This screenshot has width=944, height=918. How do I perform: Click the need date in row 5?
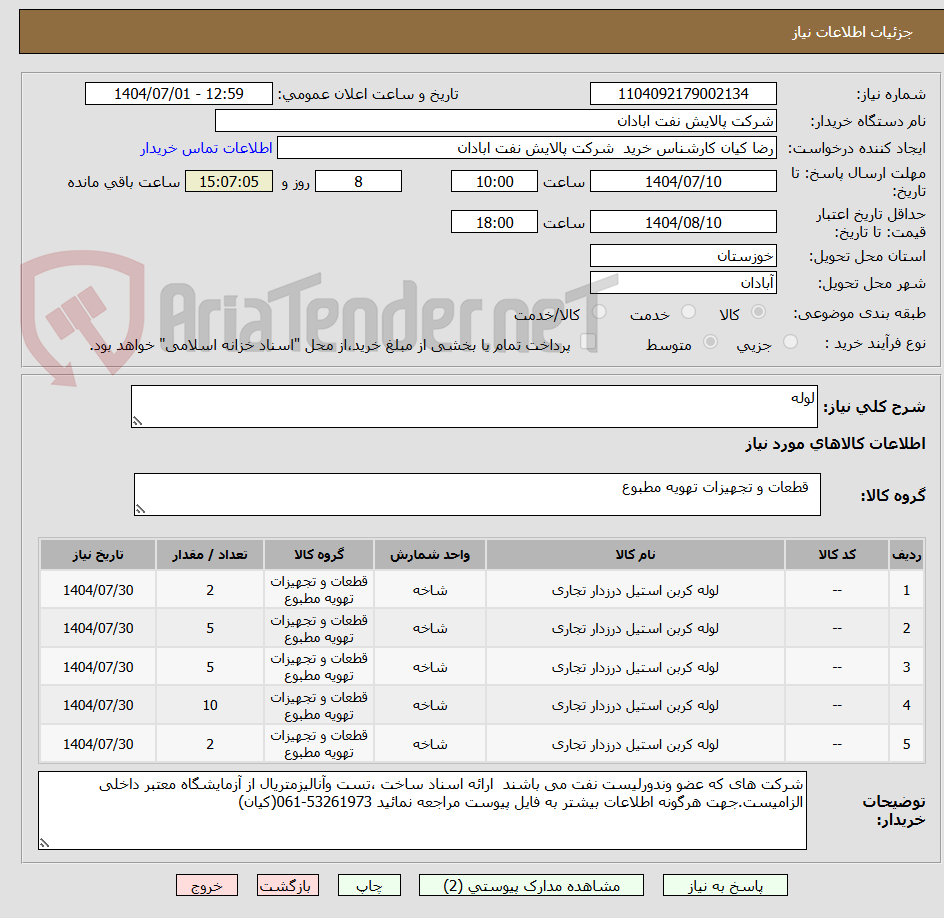(x=98, y=744)
